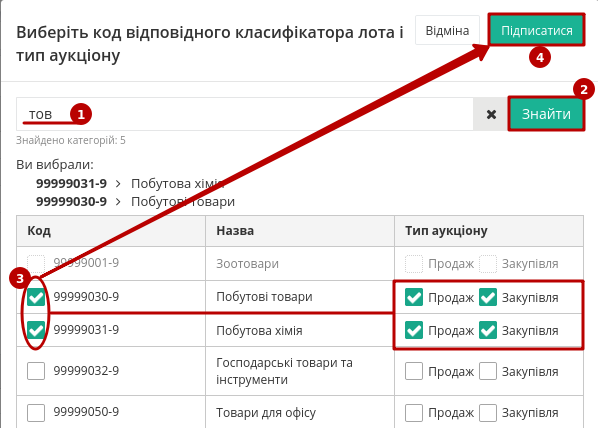Click the Підписатися button
The image size is (598, 428).
click(537, 31)
